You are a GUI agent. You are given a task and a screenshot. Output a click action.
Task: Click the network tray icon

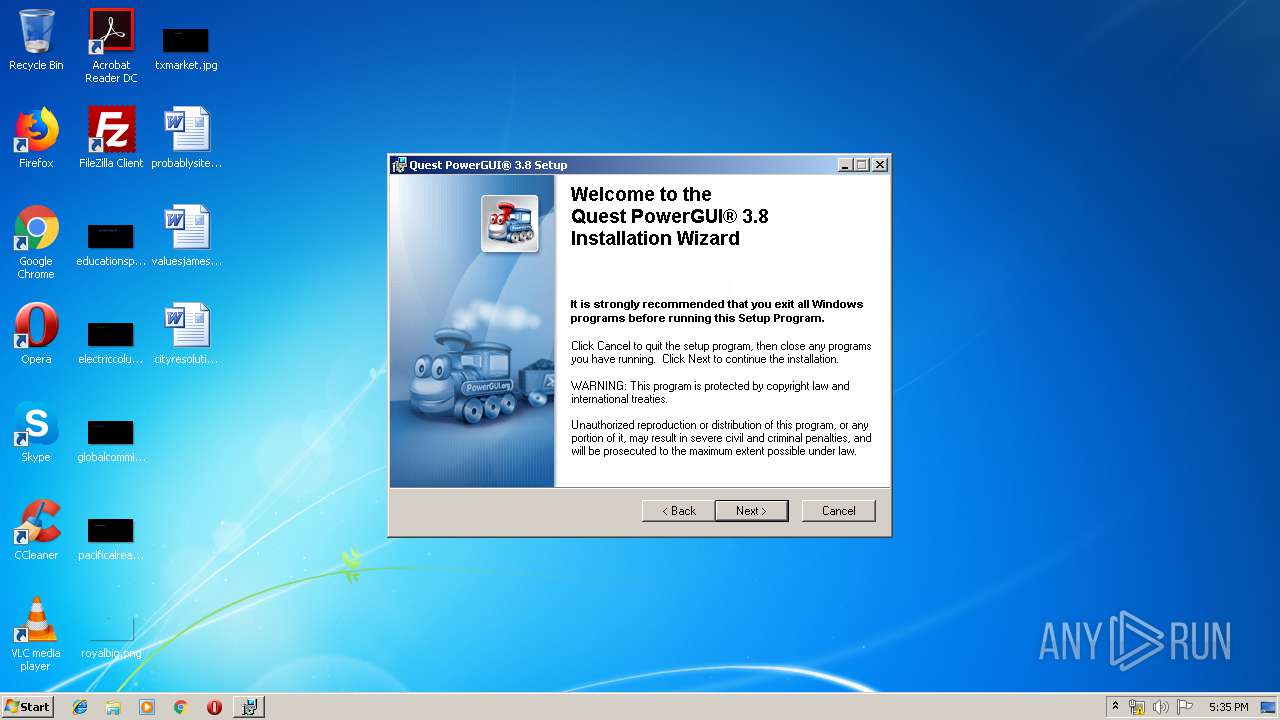pyautogui.click(x=1137, y=707)
